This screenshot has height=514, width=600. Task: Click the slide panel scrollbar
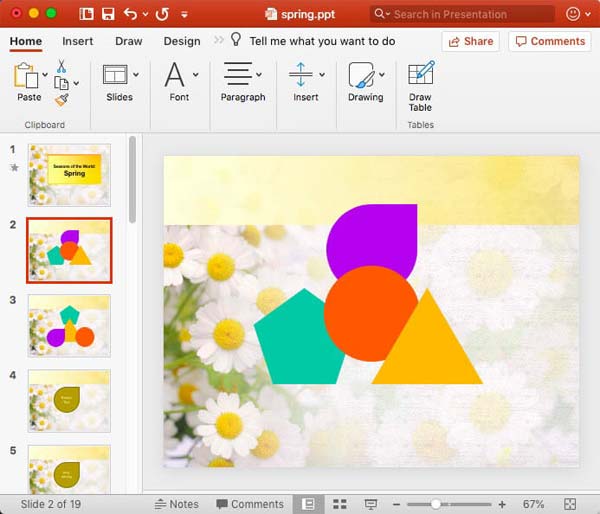tap(132, 179)
